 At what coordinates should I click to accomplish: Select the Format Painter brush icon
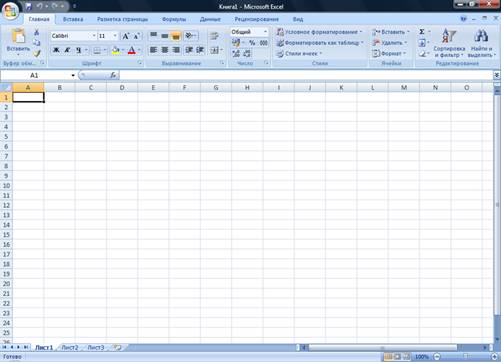[37, 53]
